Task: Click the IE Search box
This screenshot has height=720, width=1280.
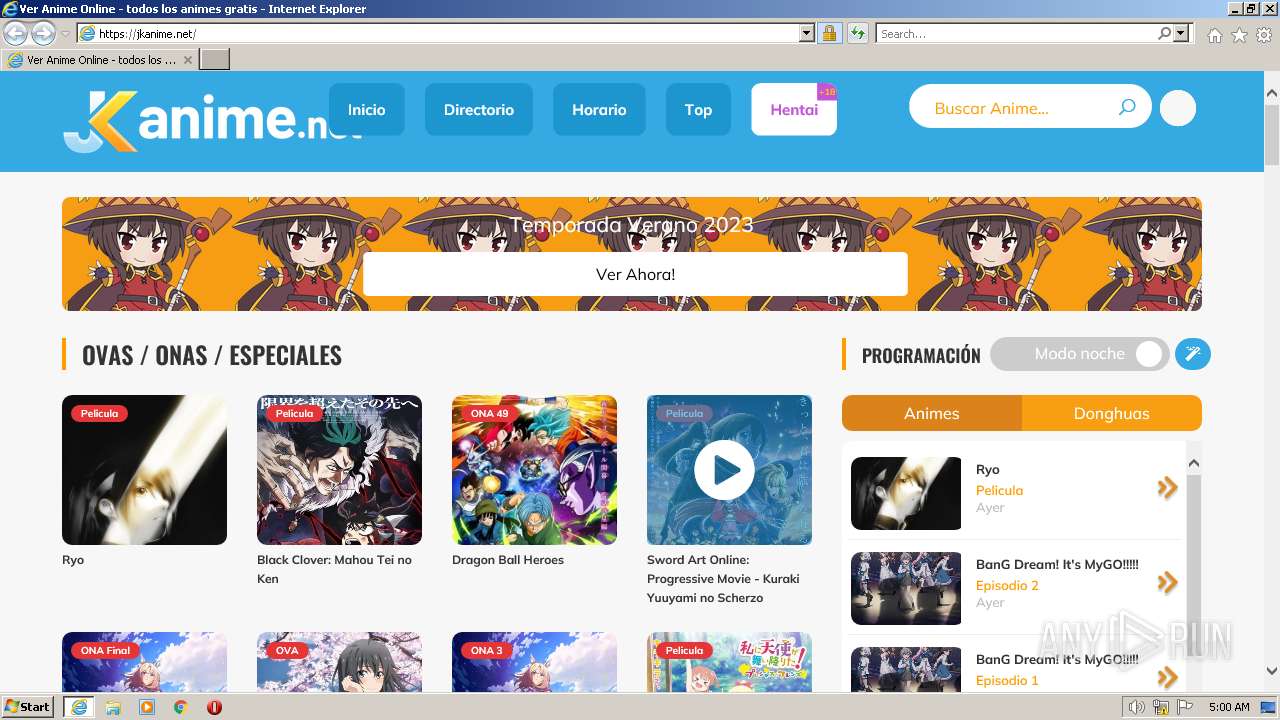Action: tap(1017, 33)
